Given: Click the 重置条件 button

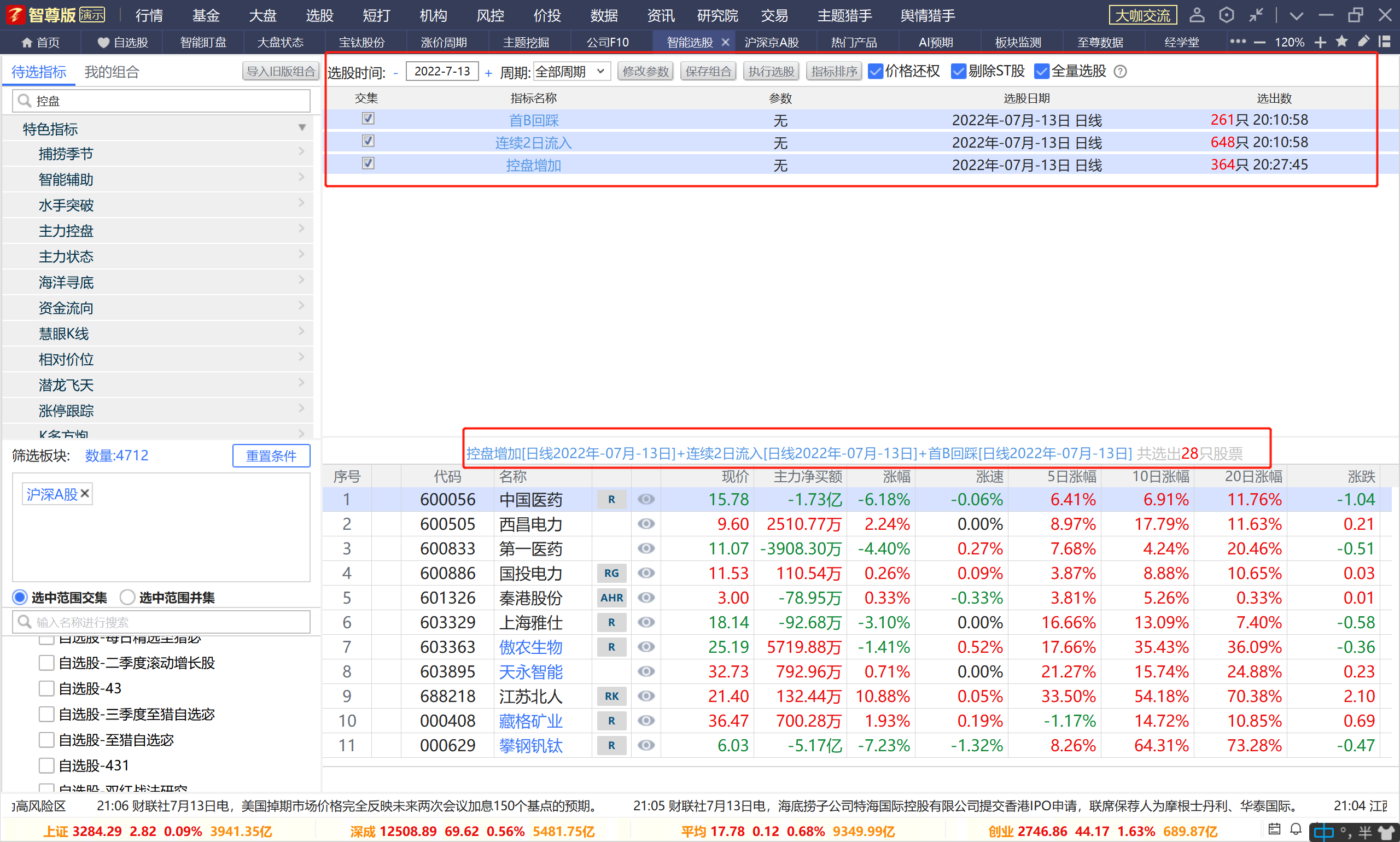Looking at the screenshot, I should pyautogui.click(x=271, y=455).
